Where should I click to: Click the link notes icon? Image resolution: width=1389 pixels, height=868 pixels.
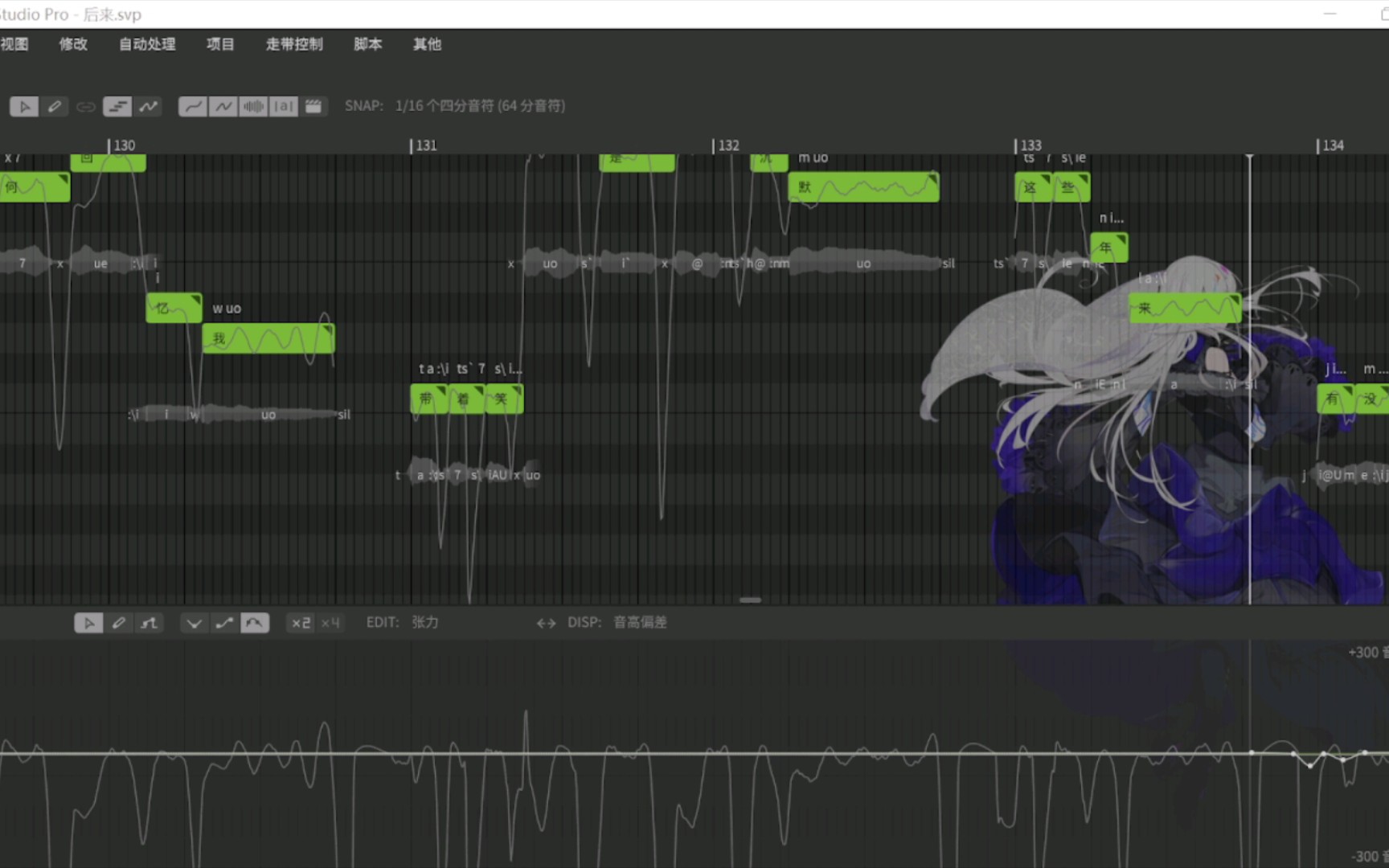click(x=85, y=106)
